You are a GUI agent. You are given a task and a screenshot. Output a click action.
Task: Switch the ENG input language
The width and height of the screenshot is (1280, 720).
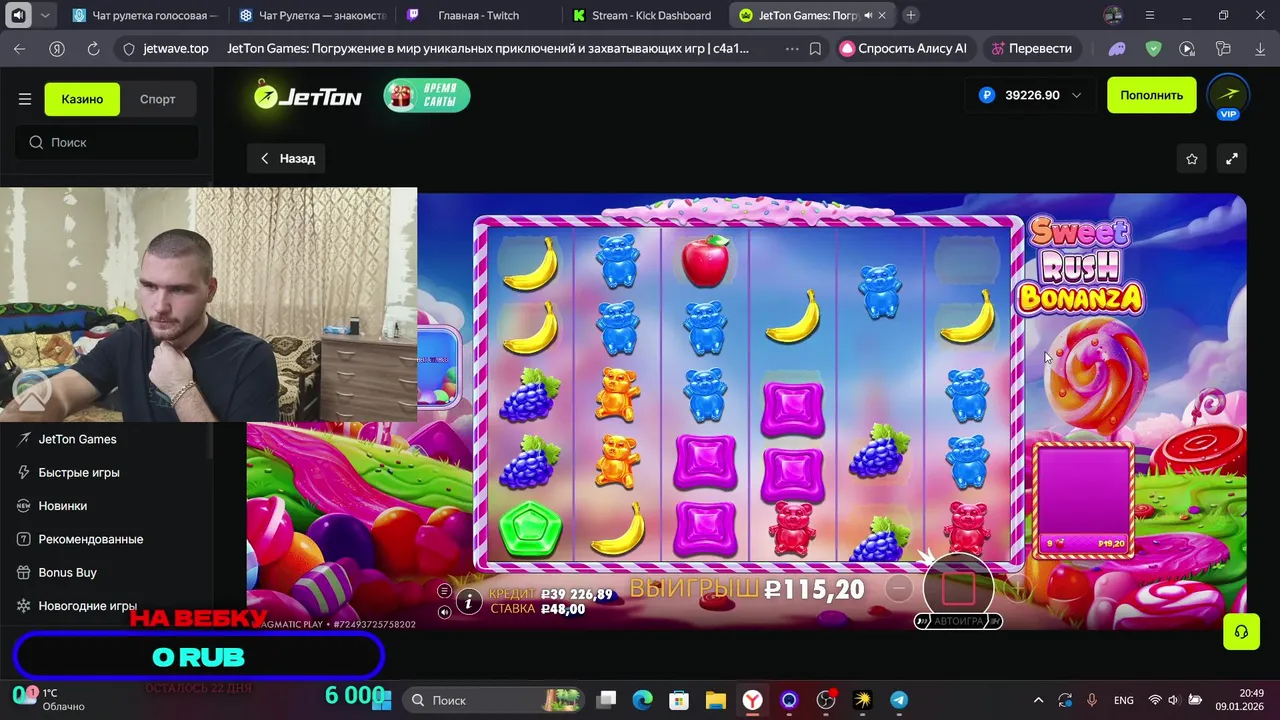pos(1123,700)
